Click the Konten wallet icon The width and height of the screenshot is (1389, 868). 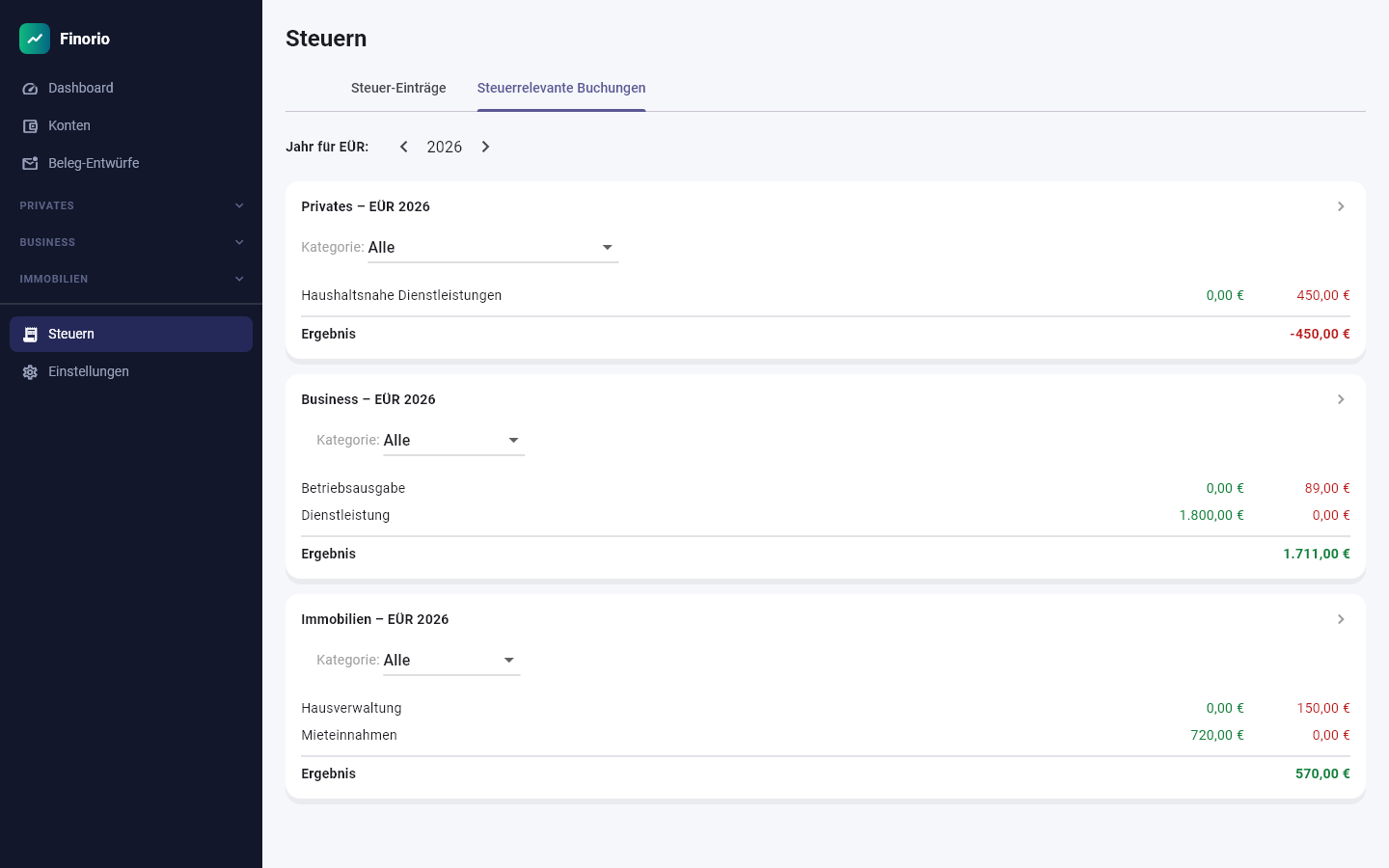coord(30,126)
